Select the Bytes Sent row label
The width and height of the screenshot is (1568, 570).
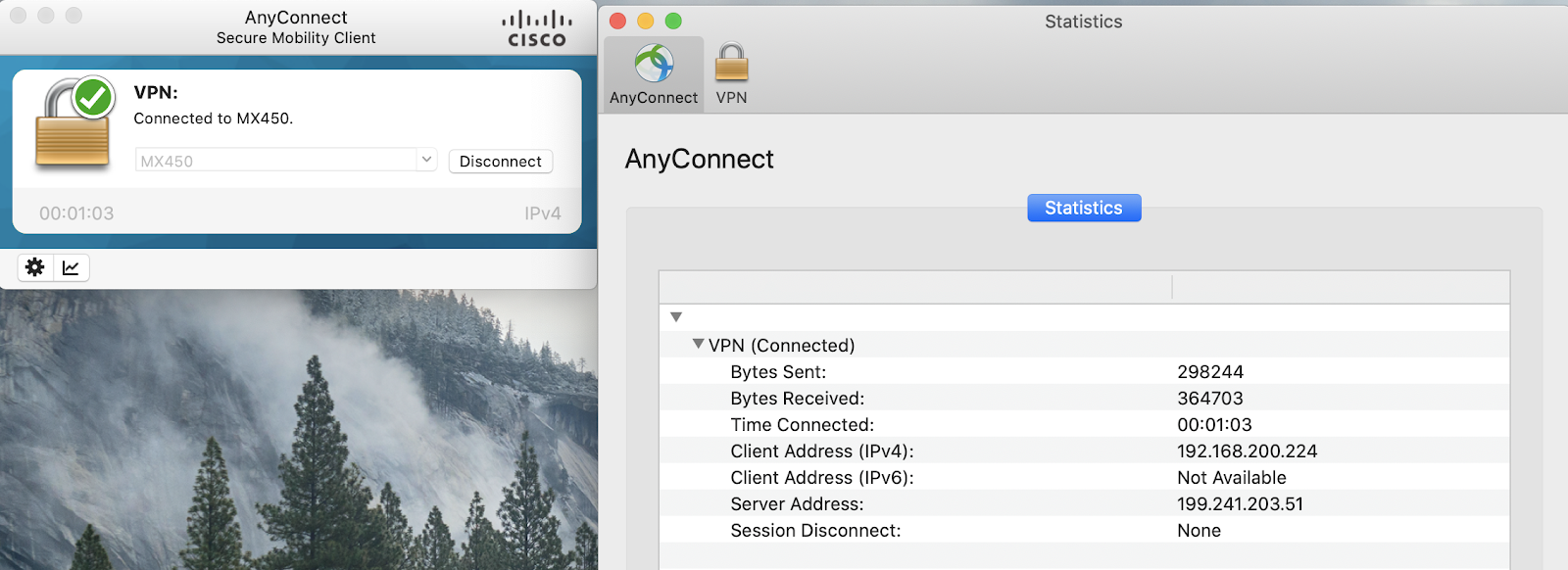pyautogui.click(x=778, y=372)
